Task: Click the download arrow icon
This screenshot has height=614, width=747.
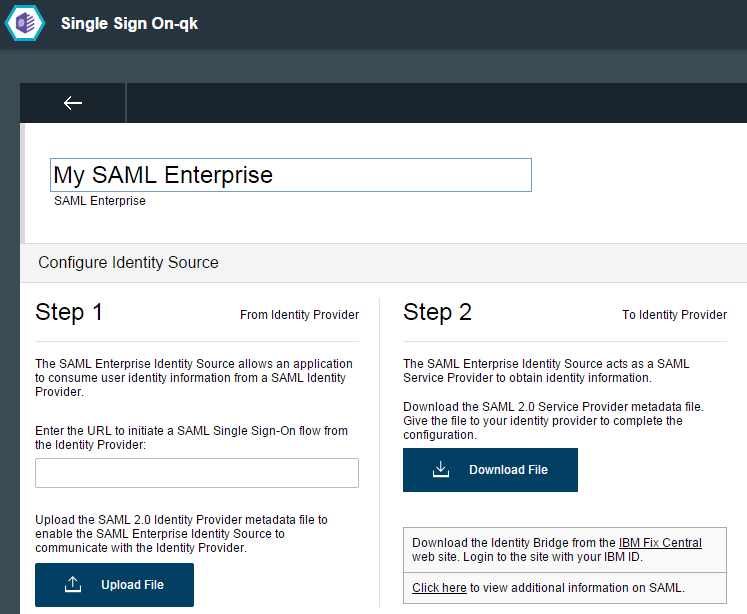Action: [x=441, y=469]
